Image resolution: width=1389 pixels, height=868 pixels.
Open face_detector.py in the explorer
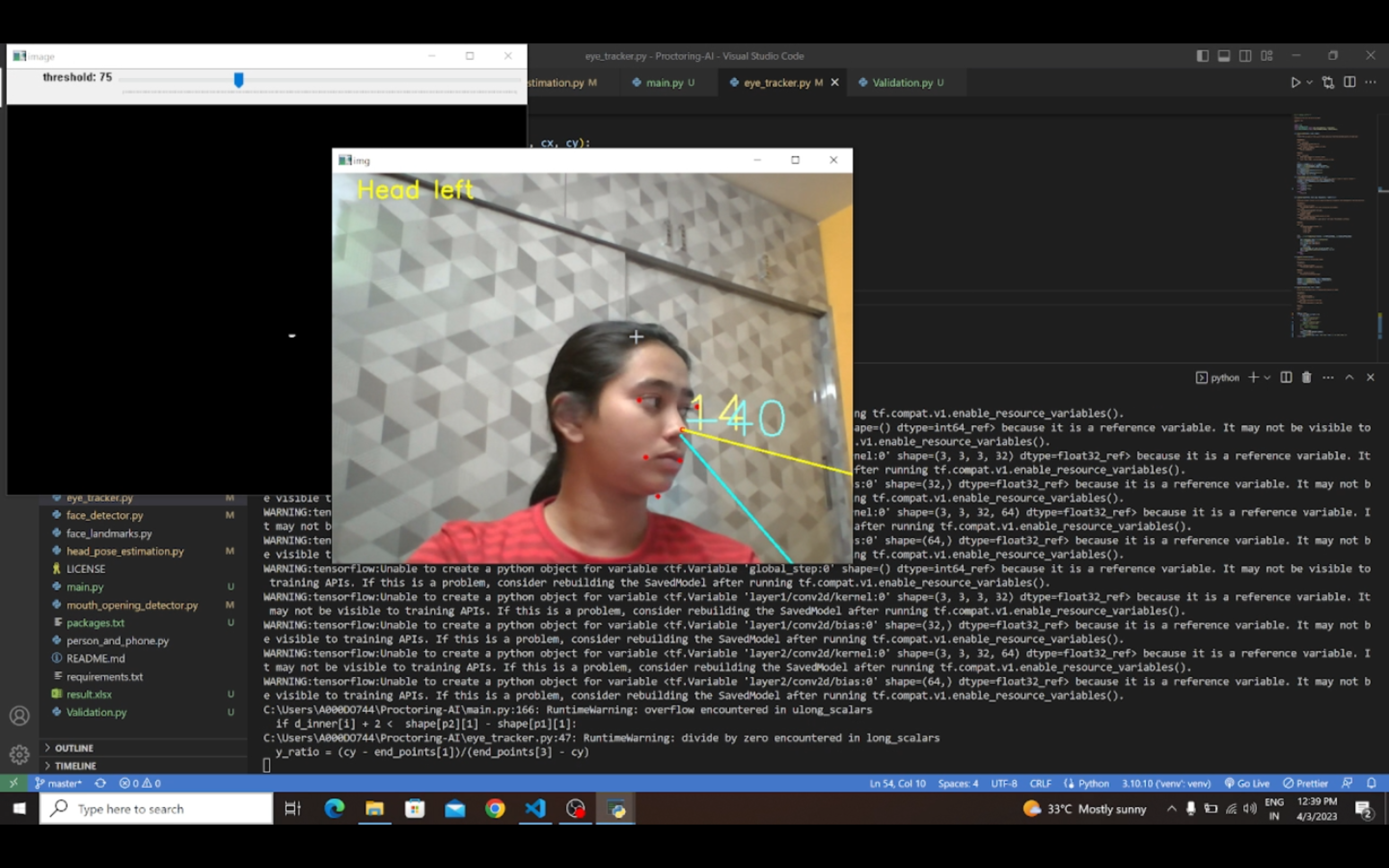point(144,515)
